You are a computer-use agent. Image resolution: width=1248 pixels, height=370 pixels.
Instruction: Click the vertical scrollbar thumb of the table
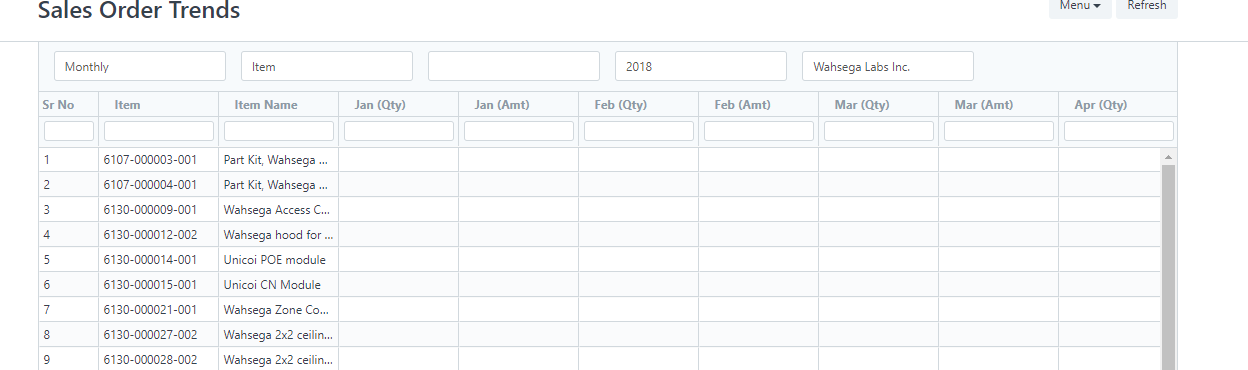(x=1169, y=267)
